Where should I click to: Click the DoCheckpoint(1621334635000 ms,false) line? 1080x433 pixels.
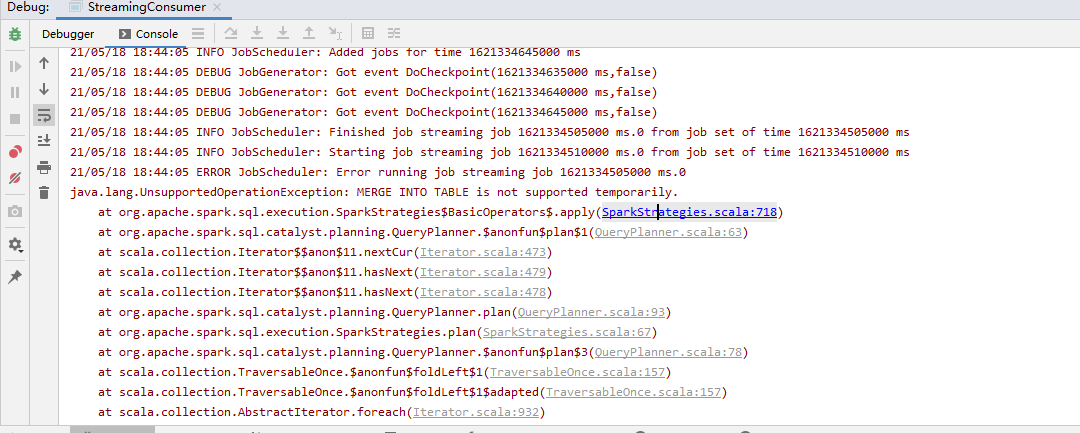tap(364, 72)
